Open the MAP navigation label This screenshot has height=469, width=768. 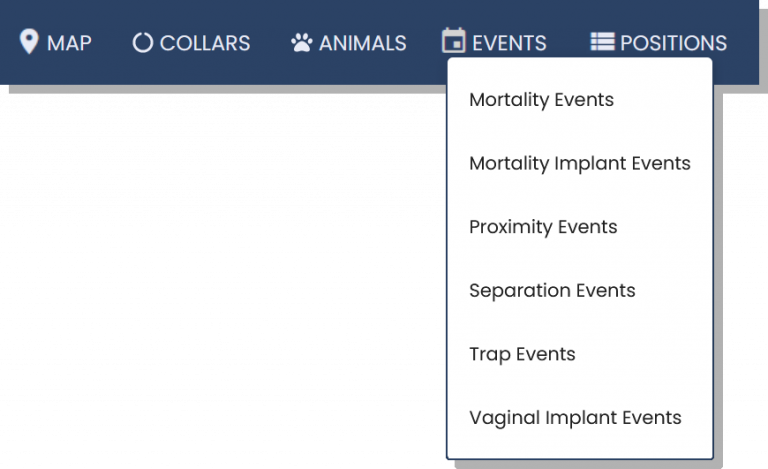(x=69, y=43)
